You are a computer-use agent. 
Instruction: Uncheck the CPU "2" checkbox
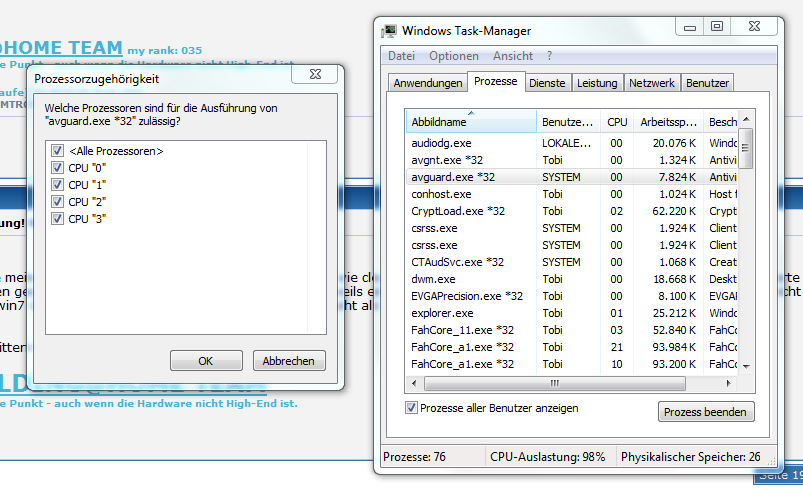[57, 202]
